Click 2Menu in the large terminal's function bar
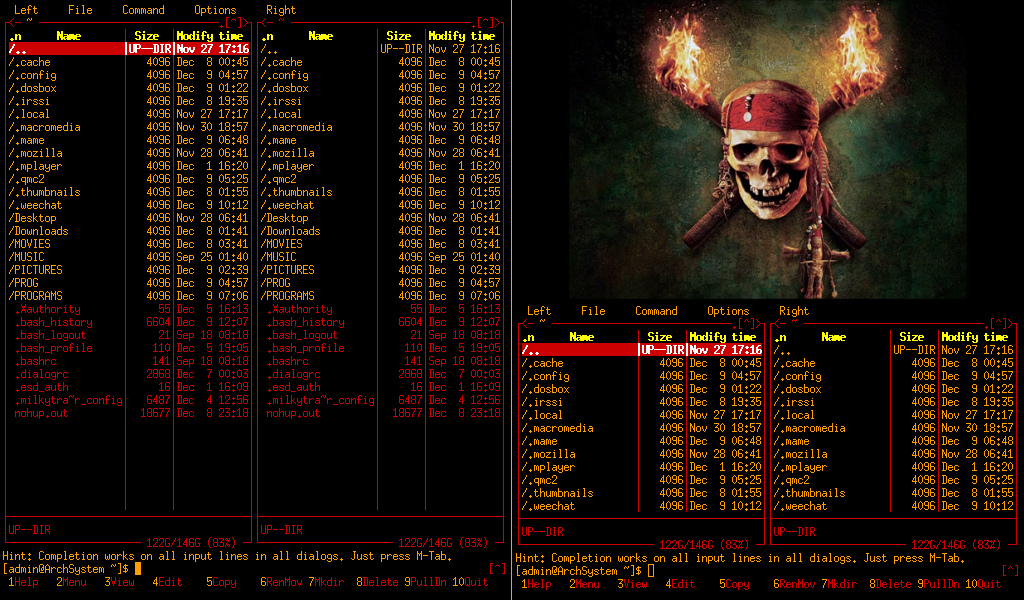Image resolution: width=1024 pixels, height=600 pixels. 71,582
